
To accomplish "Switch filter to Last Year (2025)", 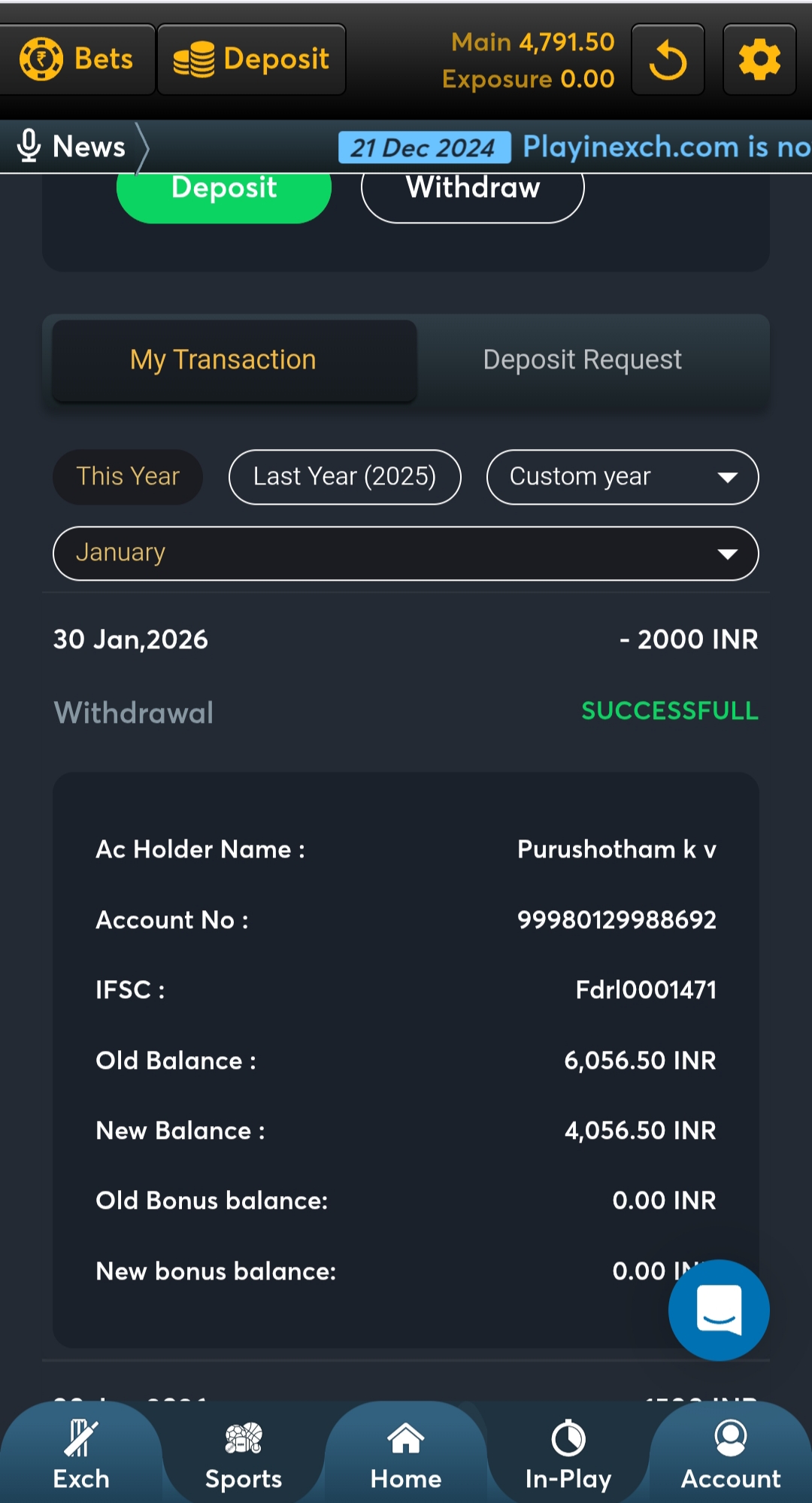I will point(344,477).
